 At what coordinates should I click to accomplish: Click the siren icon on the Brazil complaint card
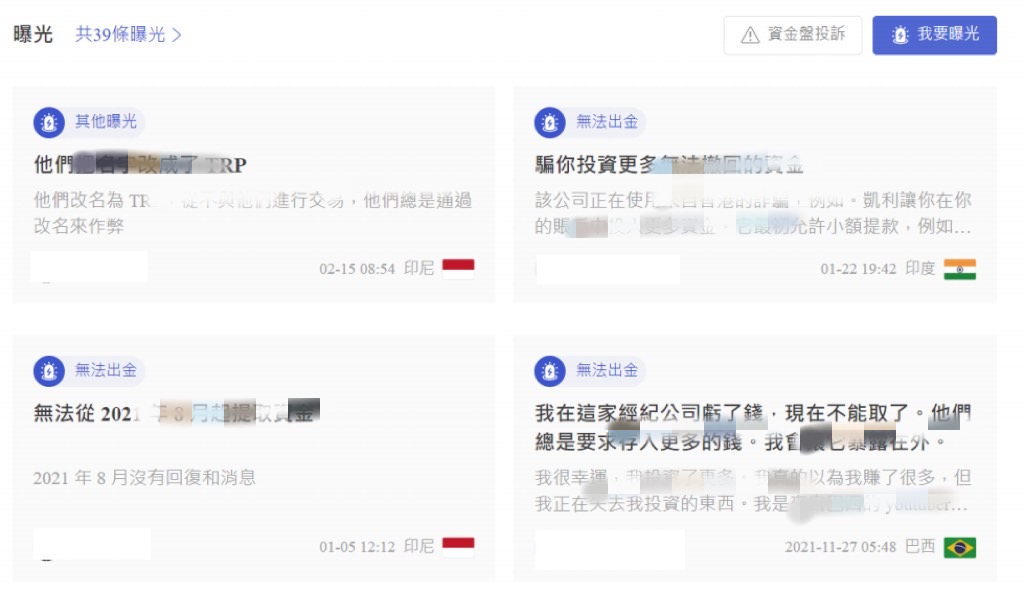point(550,371)
